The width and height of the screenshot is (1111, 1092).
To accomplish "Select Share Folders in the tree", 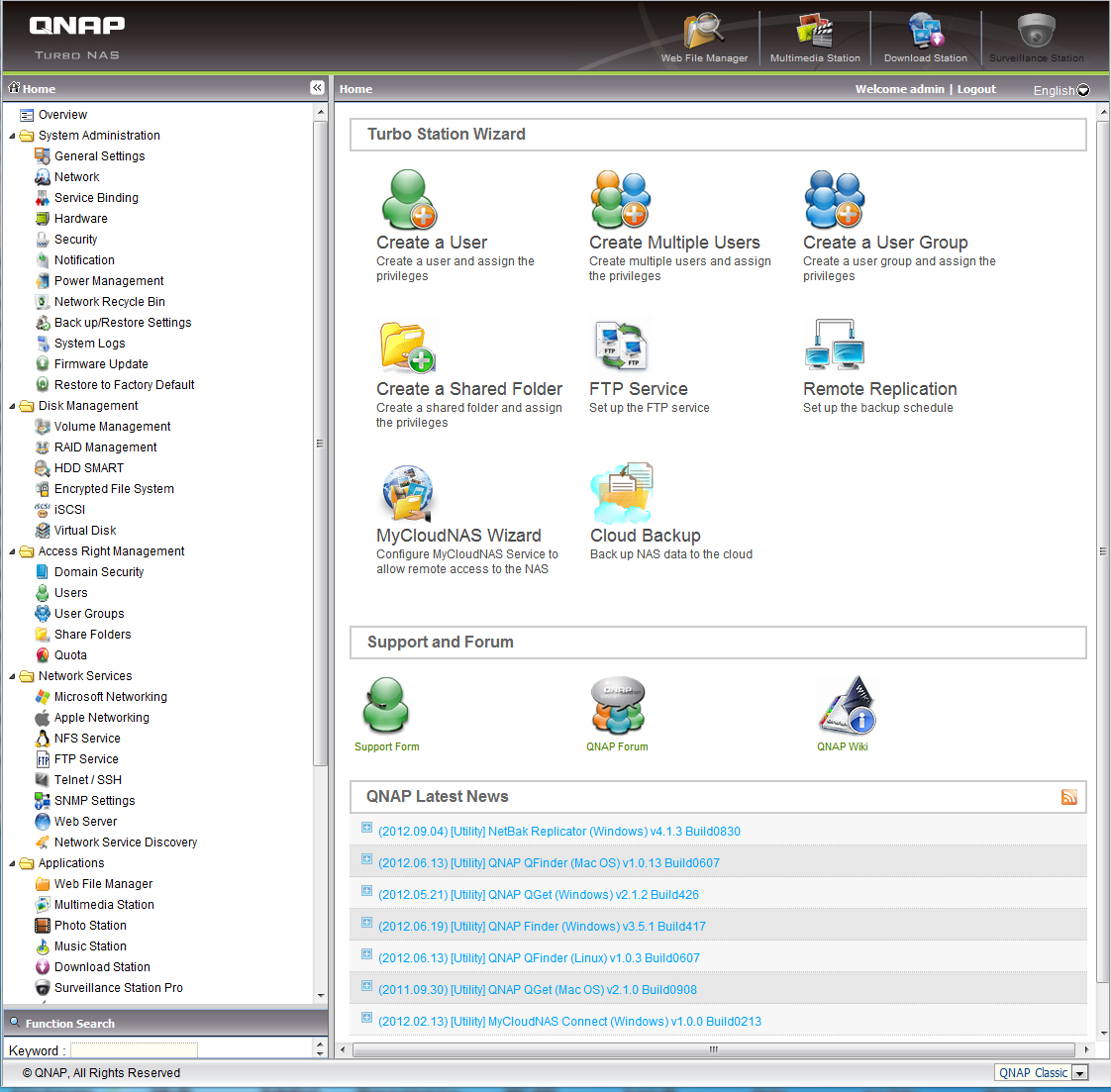I will point(92,635).
